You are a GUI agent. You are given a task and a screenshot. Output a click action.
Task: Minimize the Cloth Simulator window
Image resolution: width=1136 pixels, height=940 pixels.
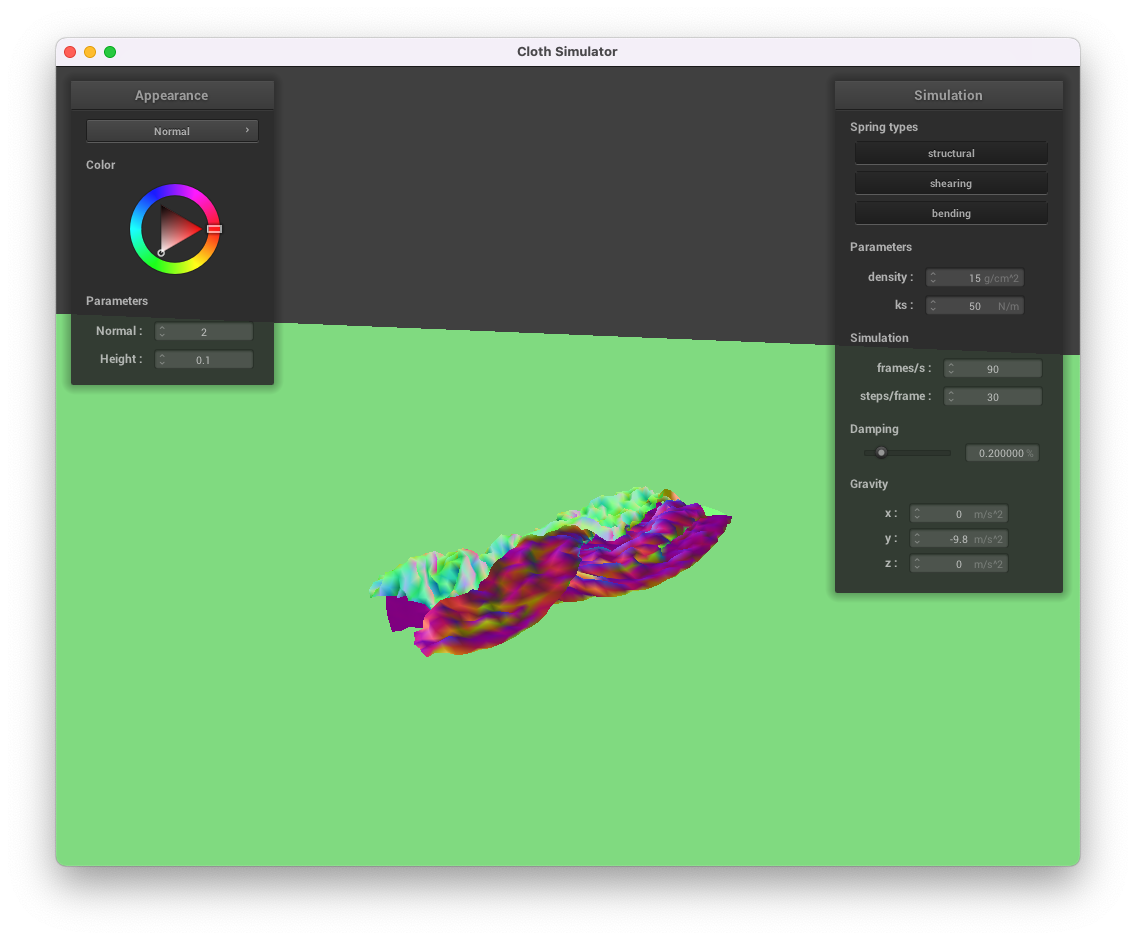[x=90, y=52]
